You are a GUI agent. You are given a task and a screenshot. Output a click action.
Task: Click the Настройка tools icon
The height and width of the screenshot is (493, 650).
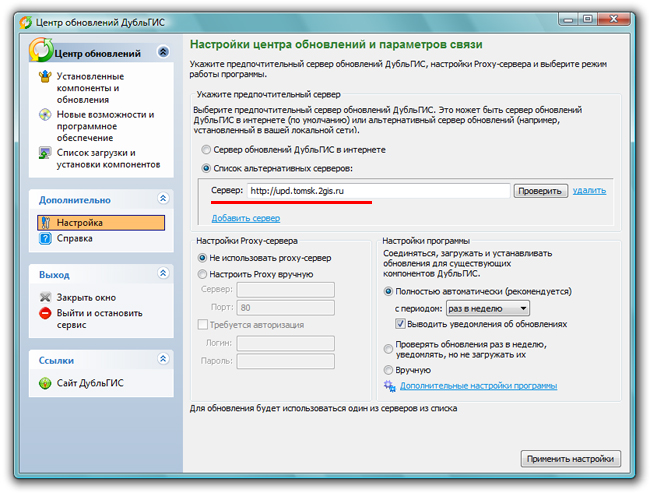click(x=46, y=223)
